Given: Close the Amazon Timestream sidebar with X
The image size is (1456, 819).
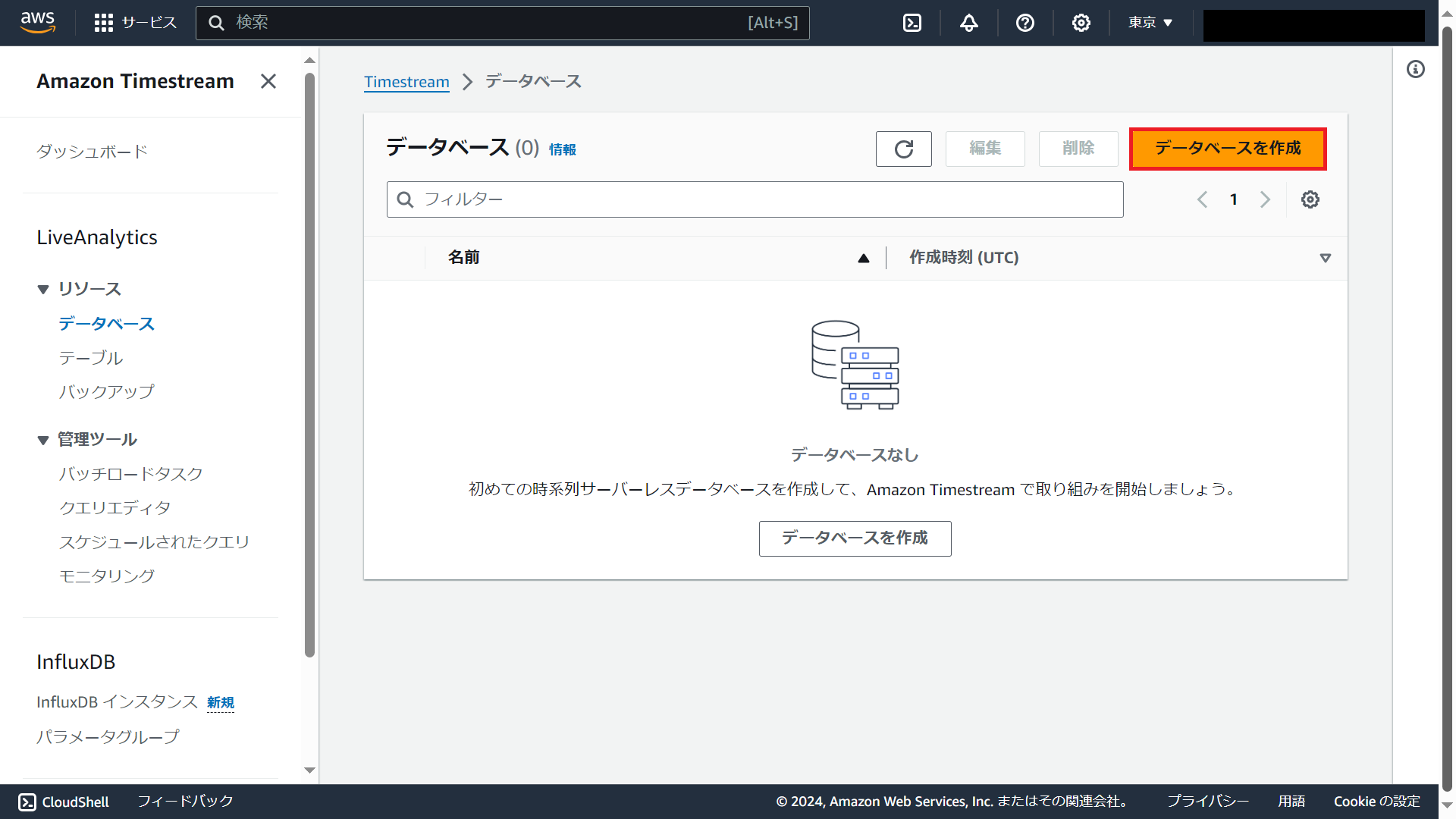Looking at the screenshot, I should pyautogui.click(x=268, y=81).
